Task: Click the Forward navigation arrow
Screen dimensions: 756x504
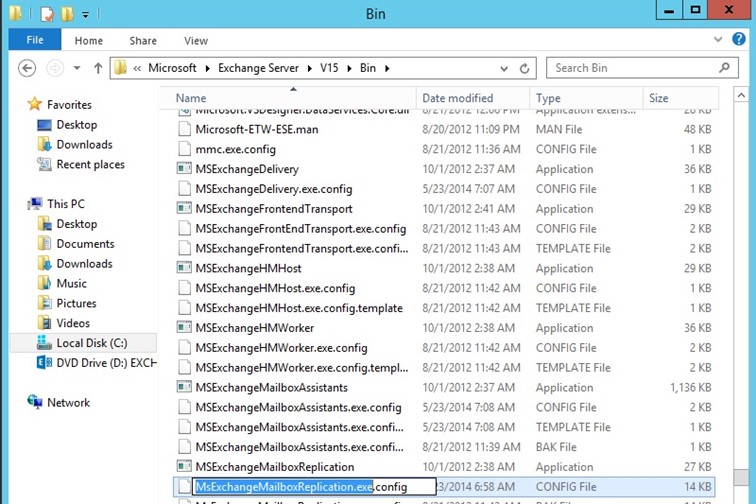Action: click(54, 68)
